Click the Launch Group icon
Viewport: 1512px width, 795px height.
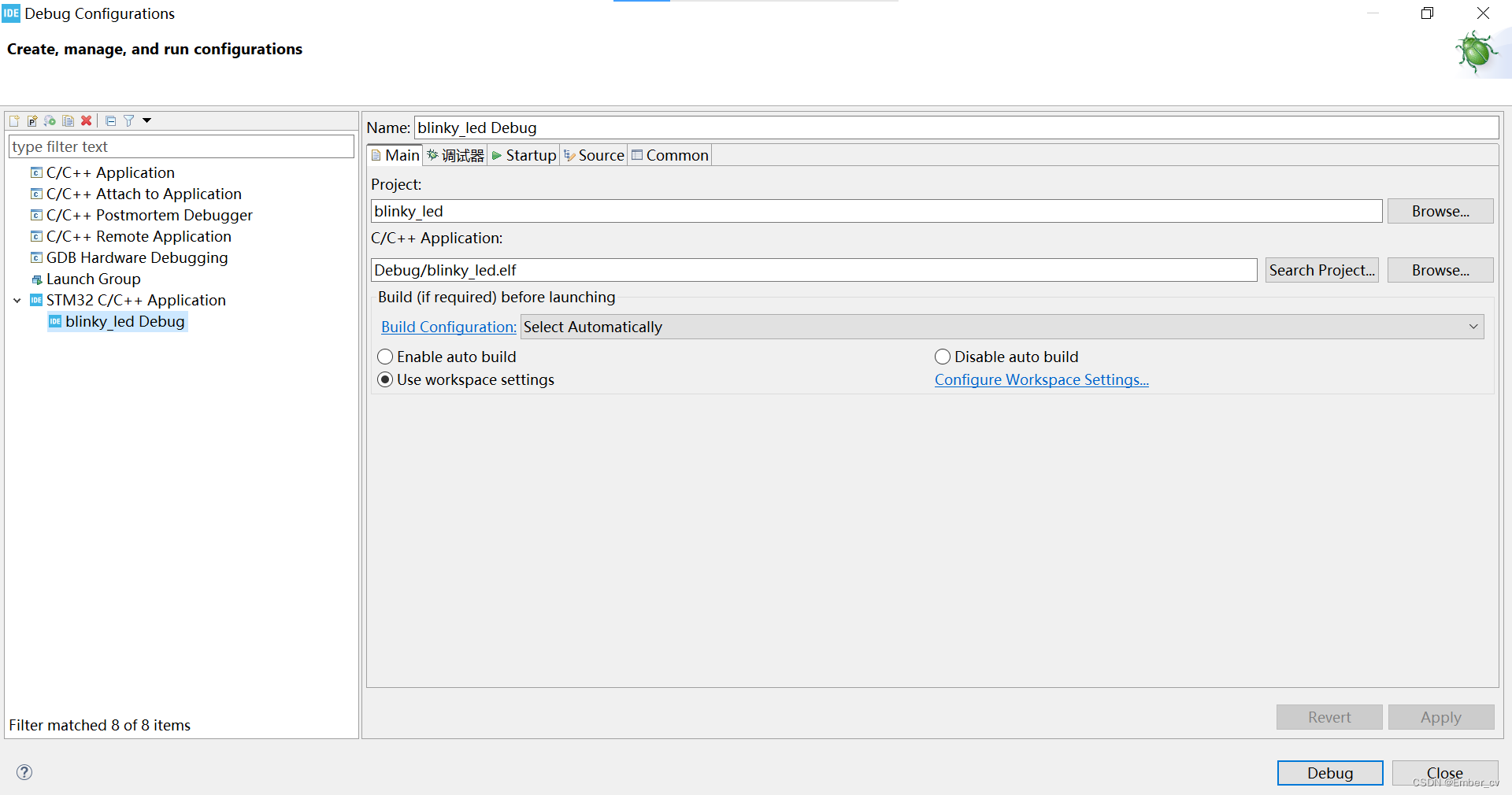click(36, 279)
